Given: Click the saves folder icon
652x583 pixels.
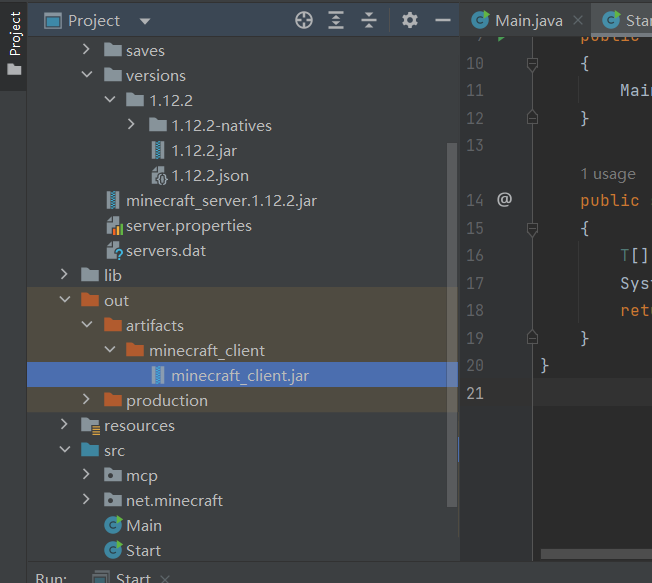Looking at the screenshot, I should click(113, 50).
